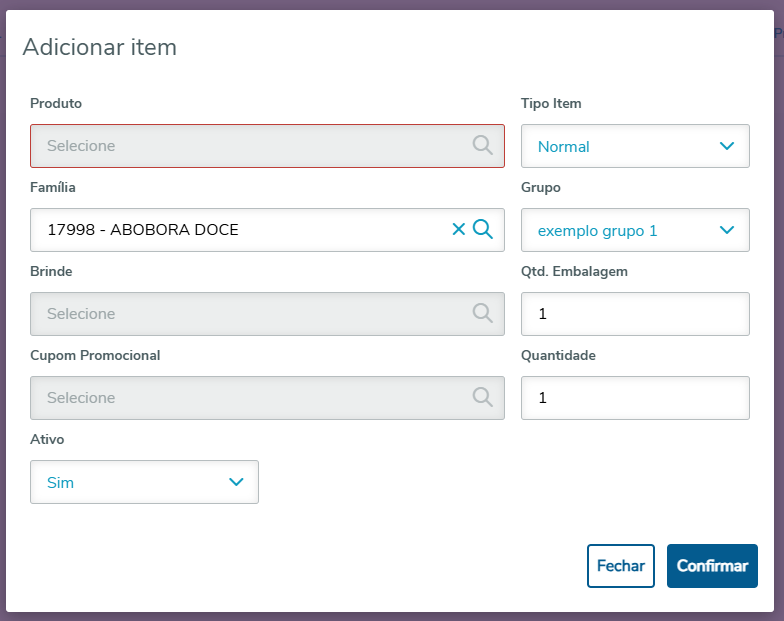
Task: Click the chevron arrow in the Ativo field
Action: (236, 482)
